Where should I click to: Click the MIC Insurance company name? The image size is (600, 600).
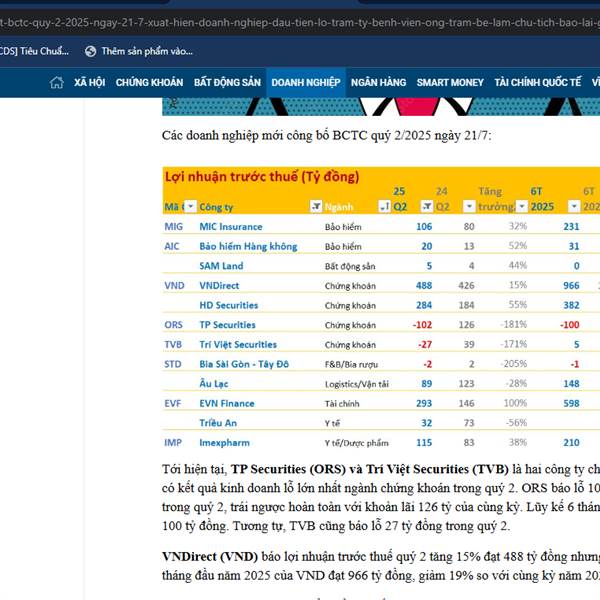(231, 227)
